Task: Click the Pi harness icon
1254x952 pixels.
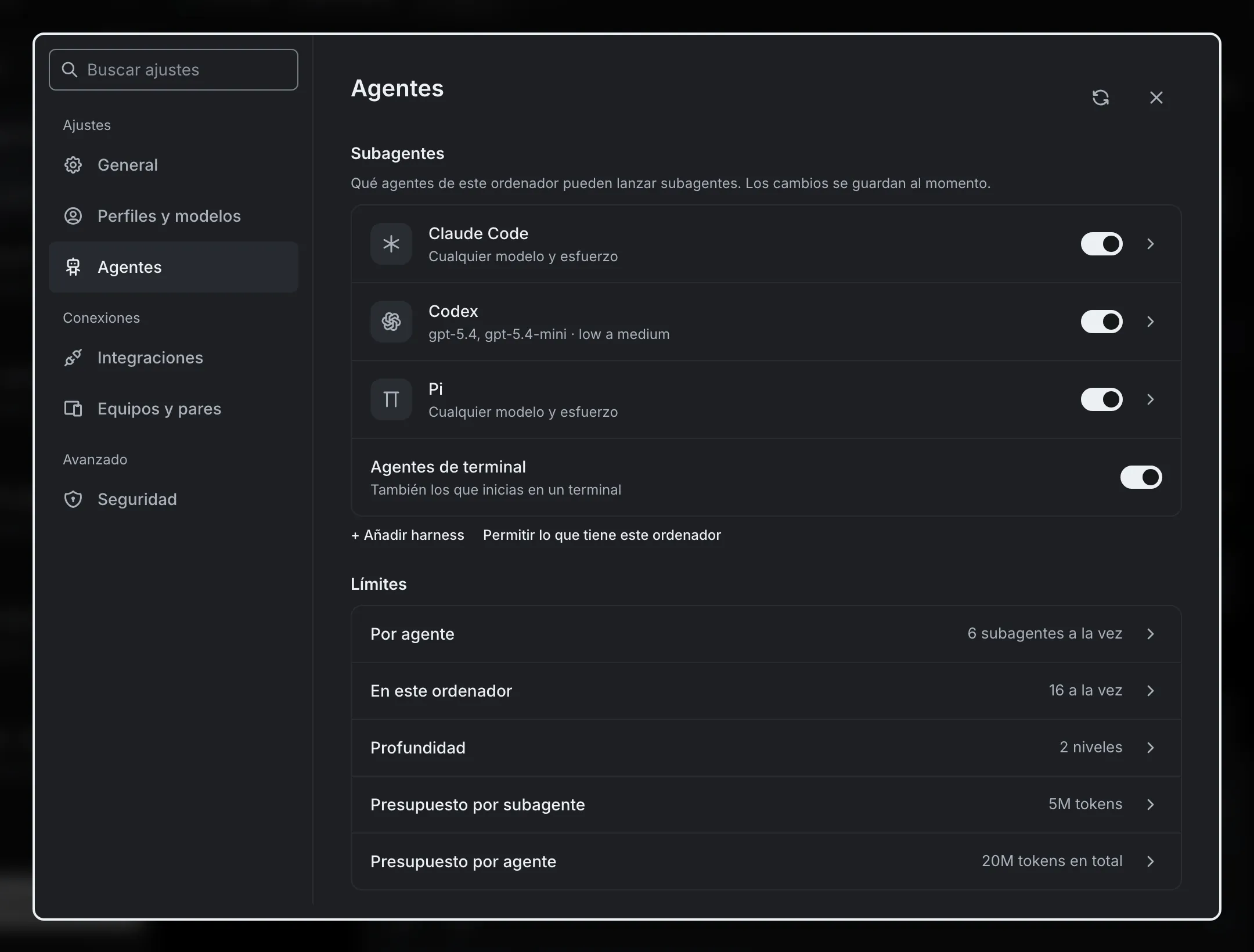Action: point(391,399)
